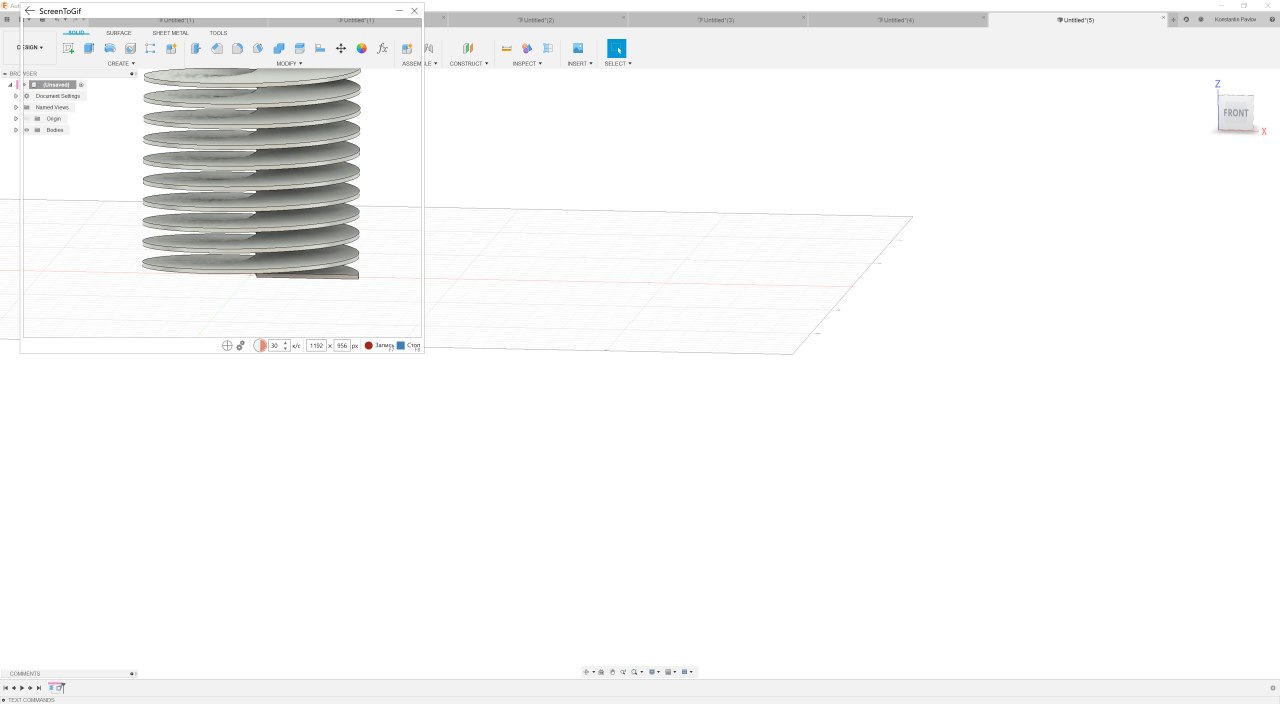Toggle the Comments panel
Screen dimensions: 1280x704
pos(132,674)
